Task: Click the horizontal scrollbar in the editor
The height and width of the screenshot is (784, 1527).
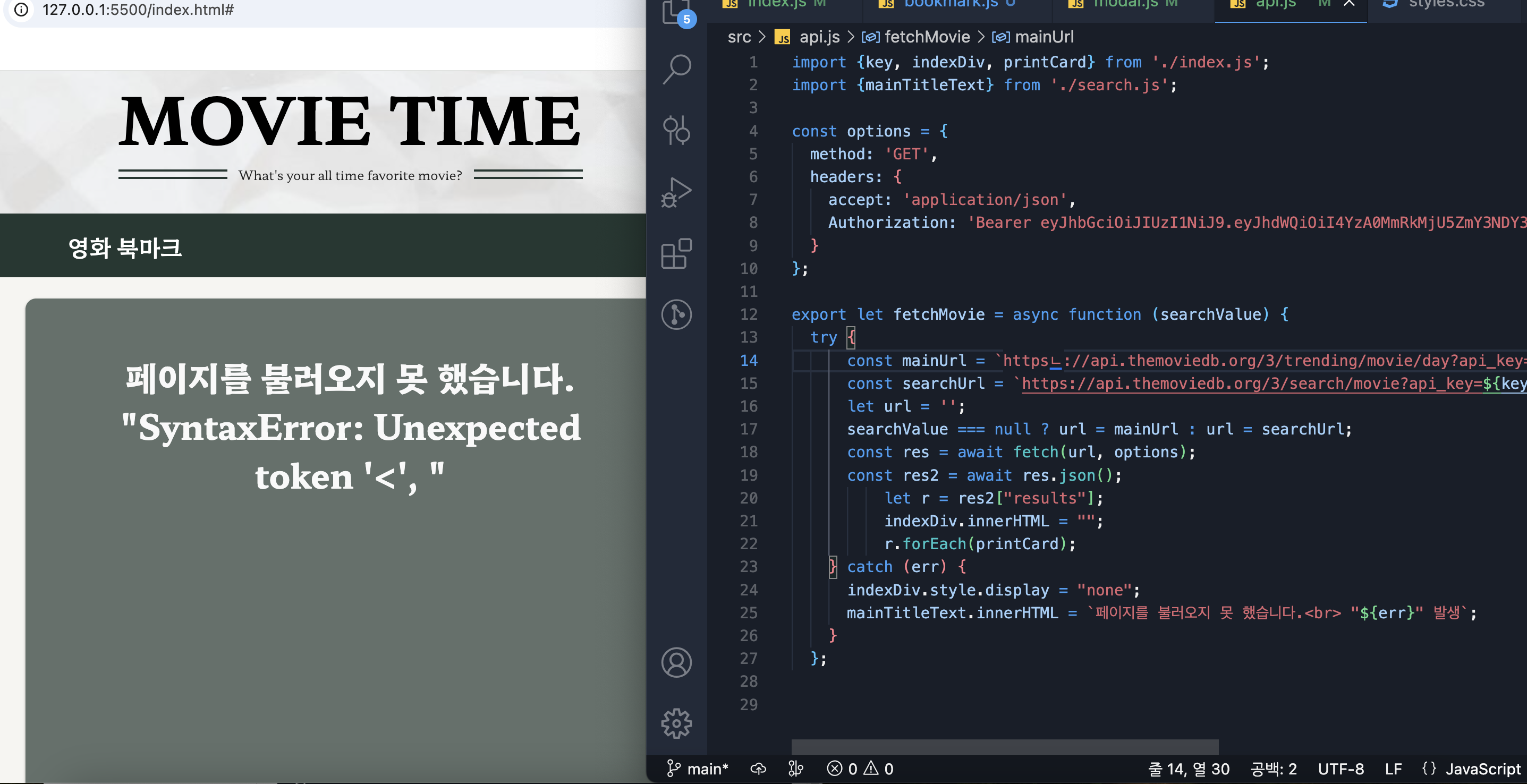Action: (x=1004, y=746)
